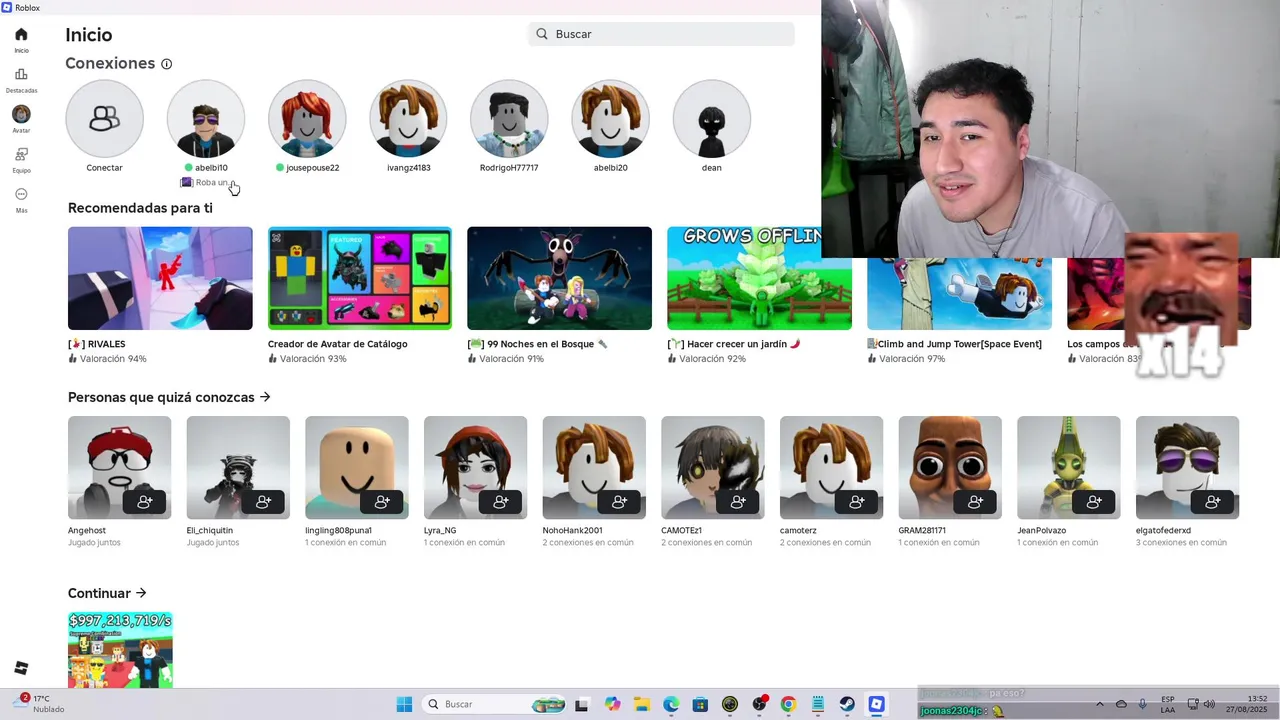Show hidden system tray icons

click(1100, 704)
